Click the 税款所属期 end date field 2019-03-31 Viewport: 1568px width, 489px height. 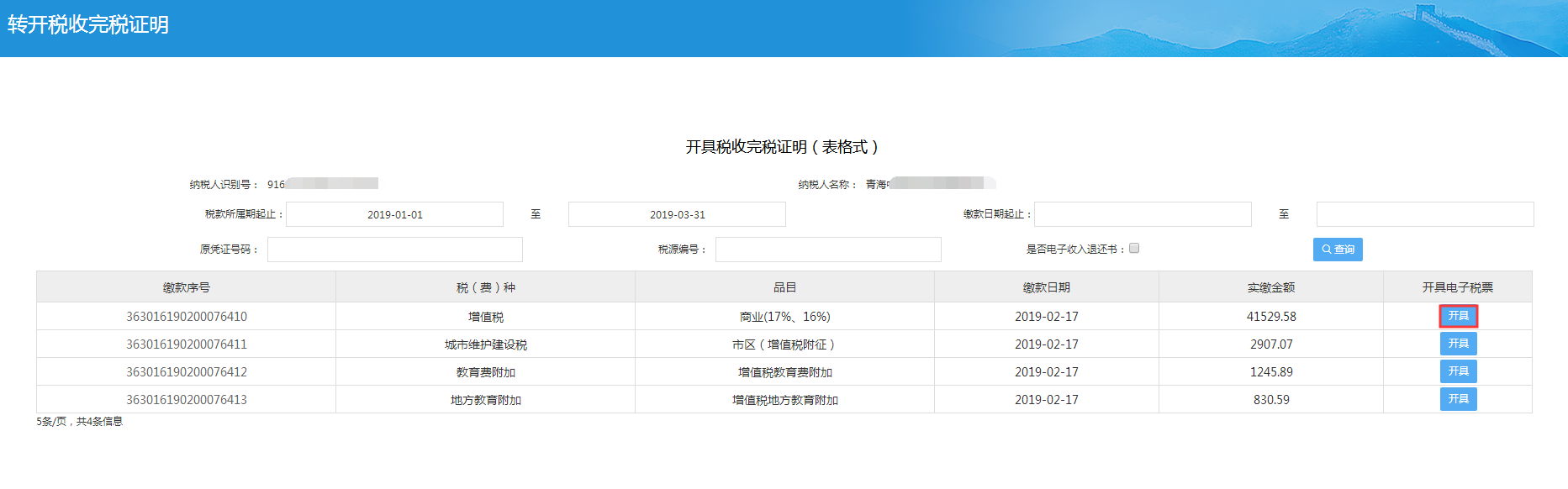677,214
